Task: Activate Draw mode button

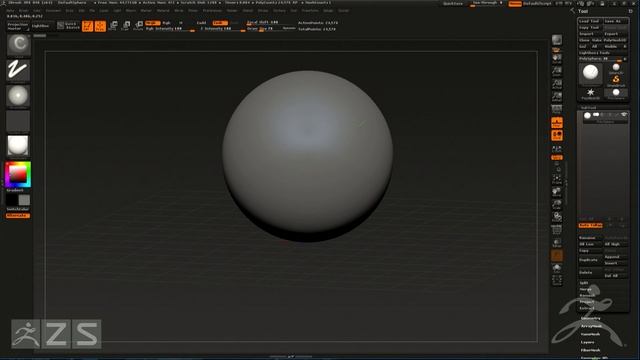Action: [100, 26]
